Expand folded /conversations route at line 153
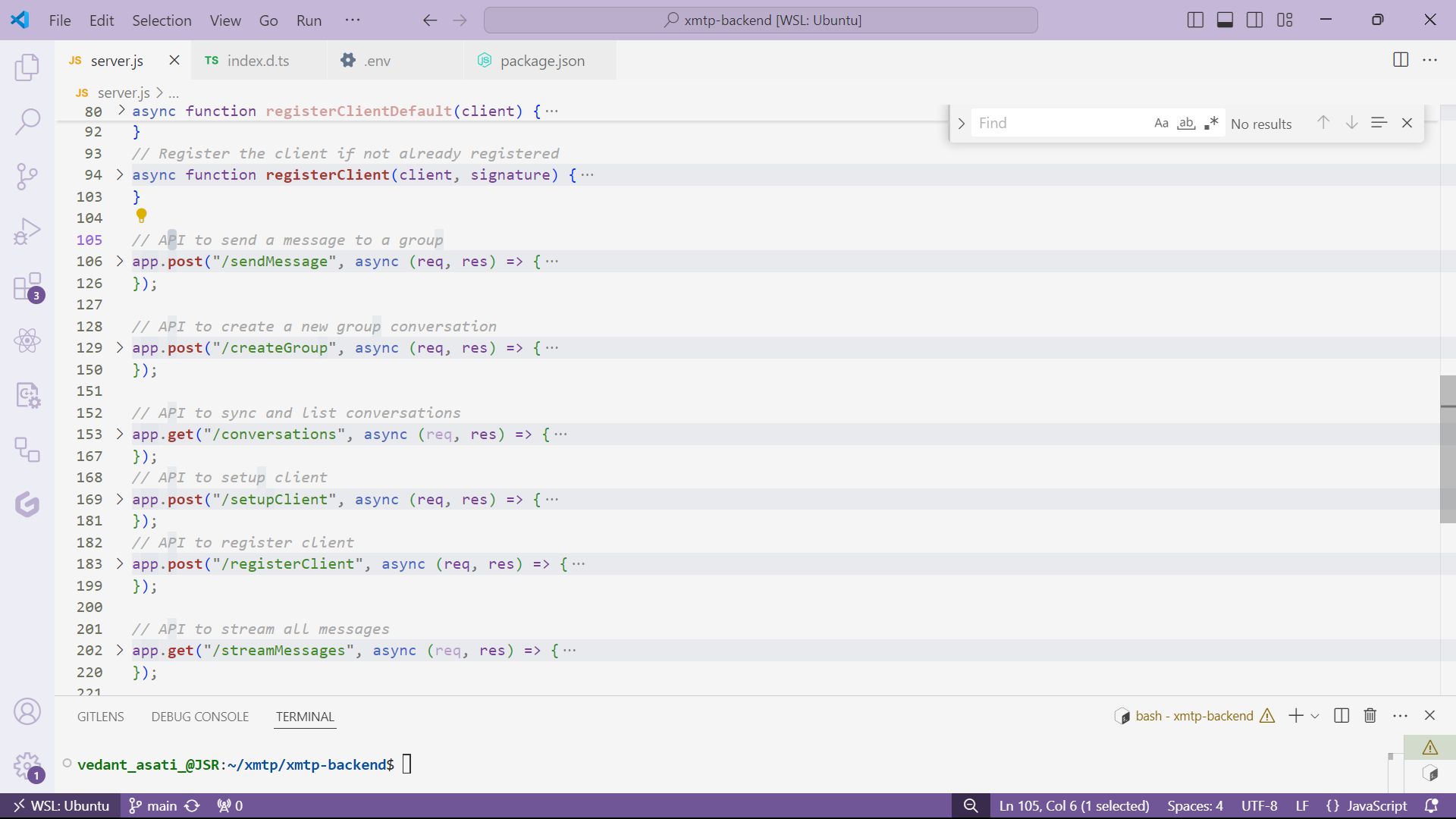 pyautogui.click(x=120, y=434)
